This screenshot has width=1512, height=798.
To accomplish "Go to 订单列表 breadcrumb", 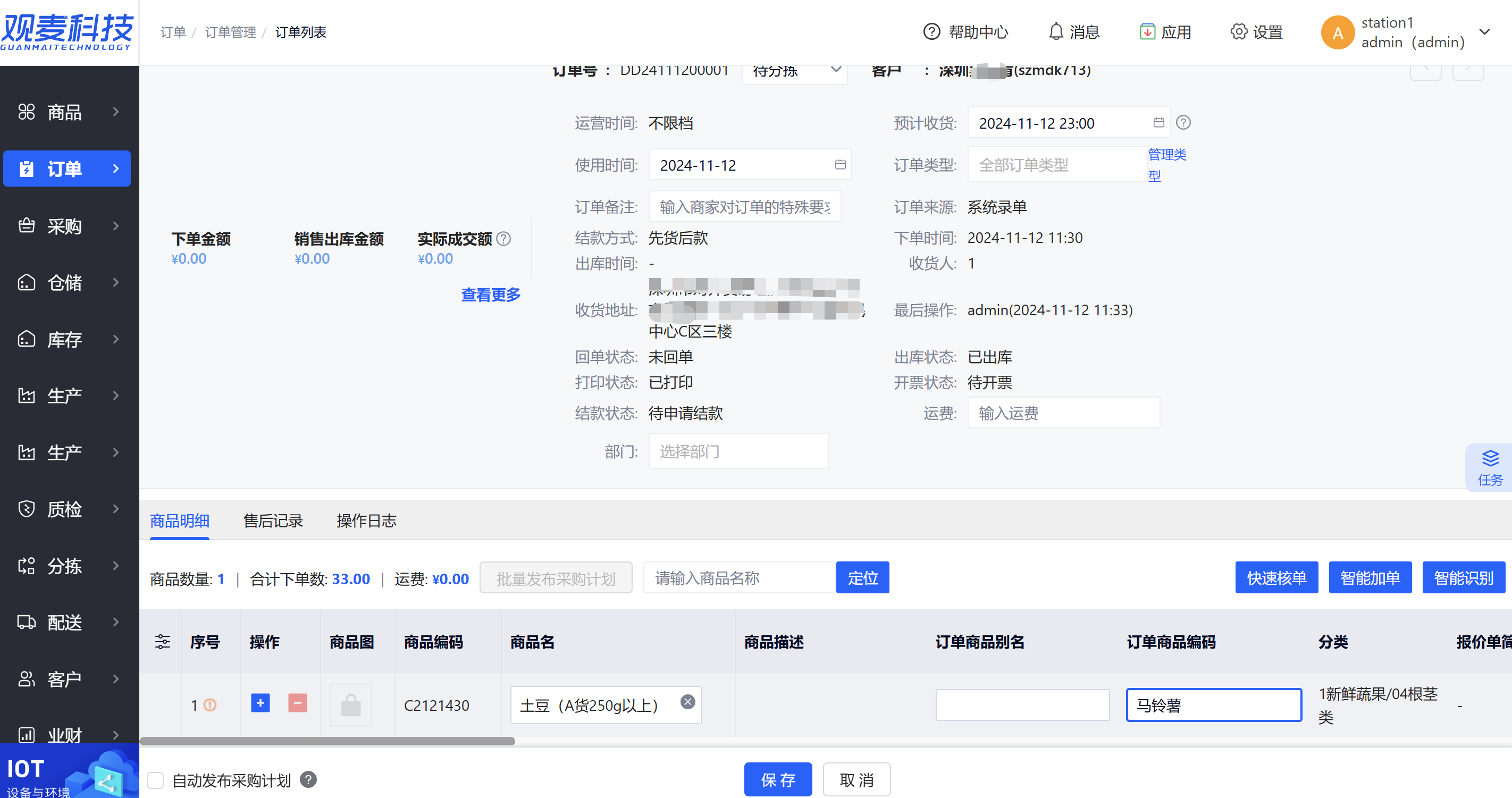I will pos(300,32).
